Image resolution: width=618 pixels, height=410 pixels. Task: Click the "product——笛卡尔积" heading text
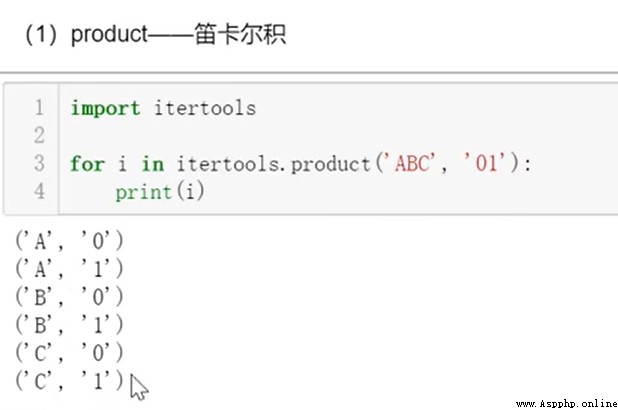[x=178, y=35]
